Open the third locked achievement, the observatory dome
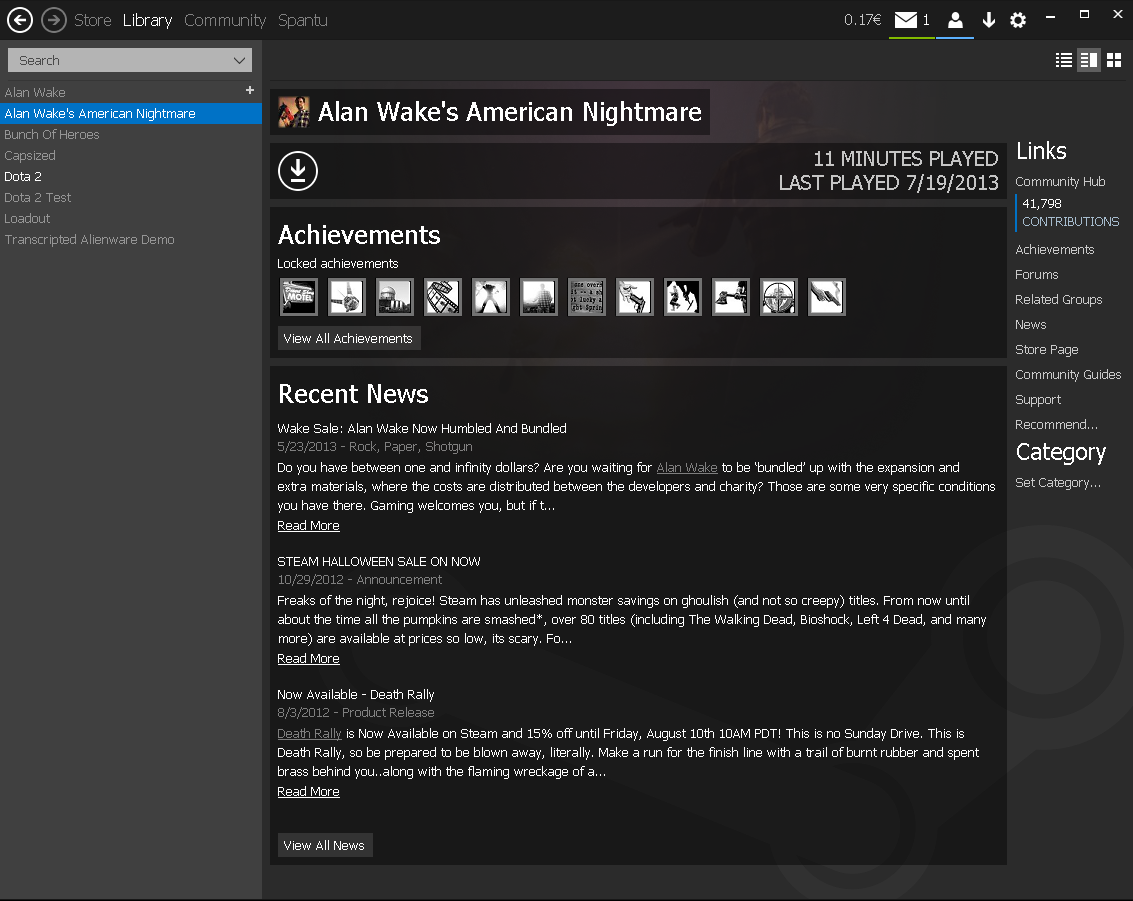 tap(395, 296)
